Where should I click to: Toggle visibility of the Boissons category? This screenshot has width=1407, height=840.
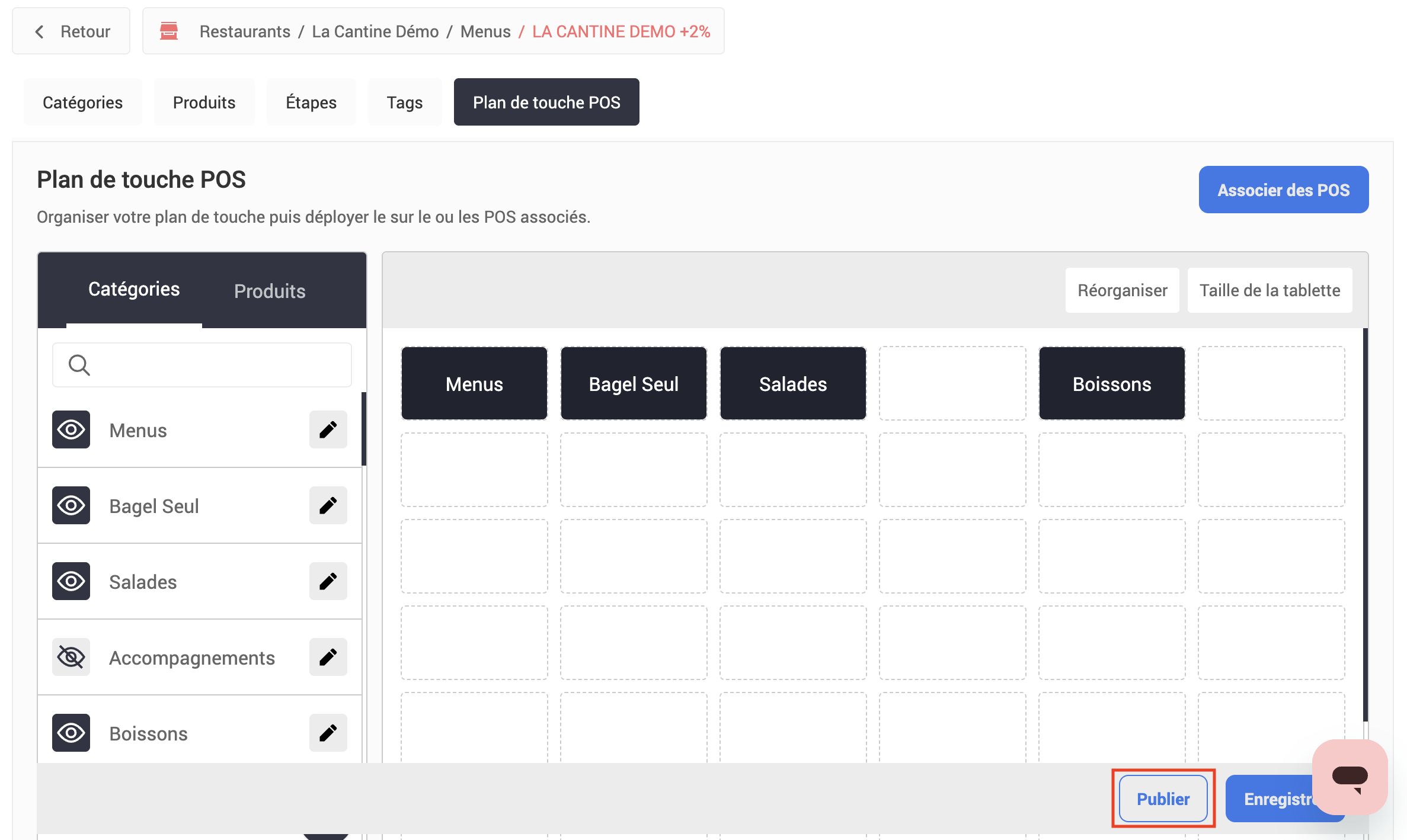click(71, 733)
